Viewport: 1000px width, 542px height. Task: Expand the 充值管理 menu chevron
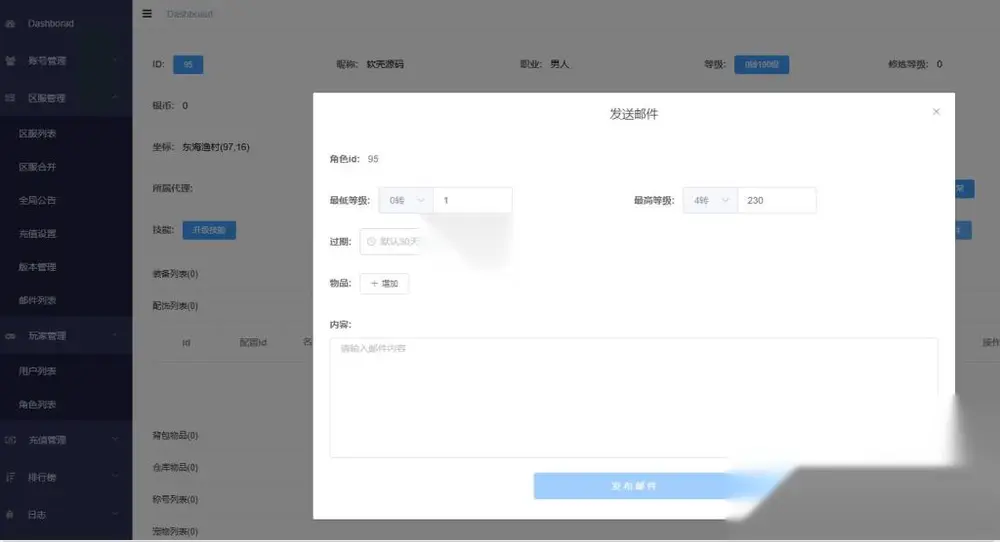115,439
